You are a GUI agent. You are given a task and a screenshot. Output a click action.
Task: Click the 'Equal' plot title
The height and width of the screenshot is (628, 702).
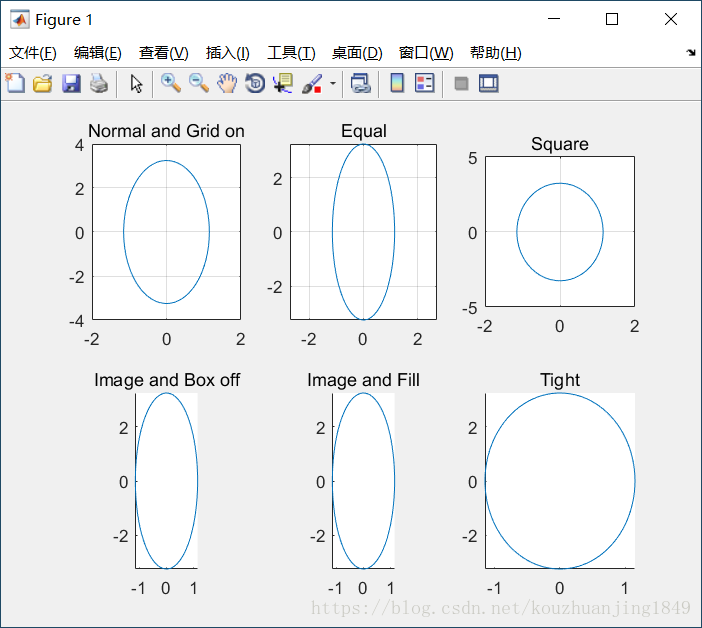tap(364, 131)
